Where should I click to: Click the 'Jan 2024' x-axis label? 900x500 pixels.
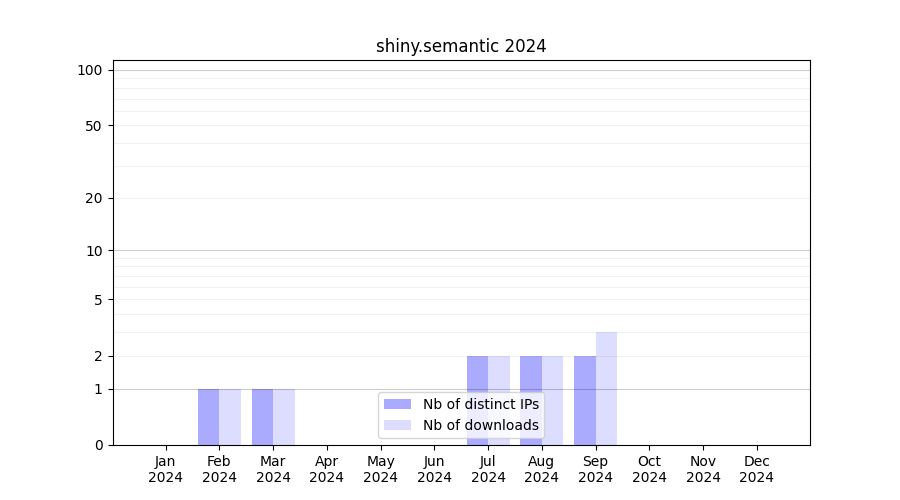coord(166,469)
